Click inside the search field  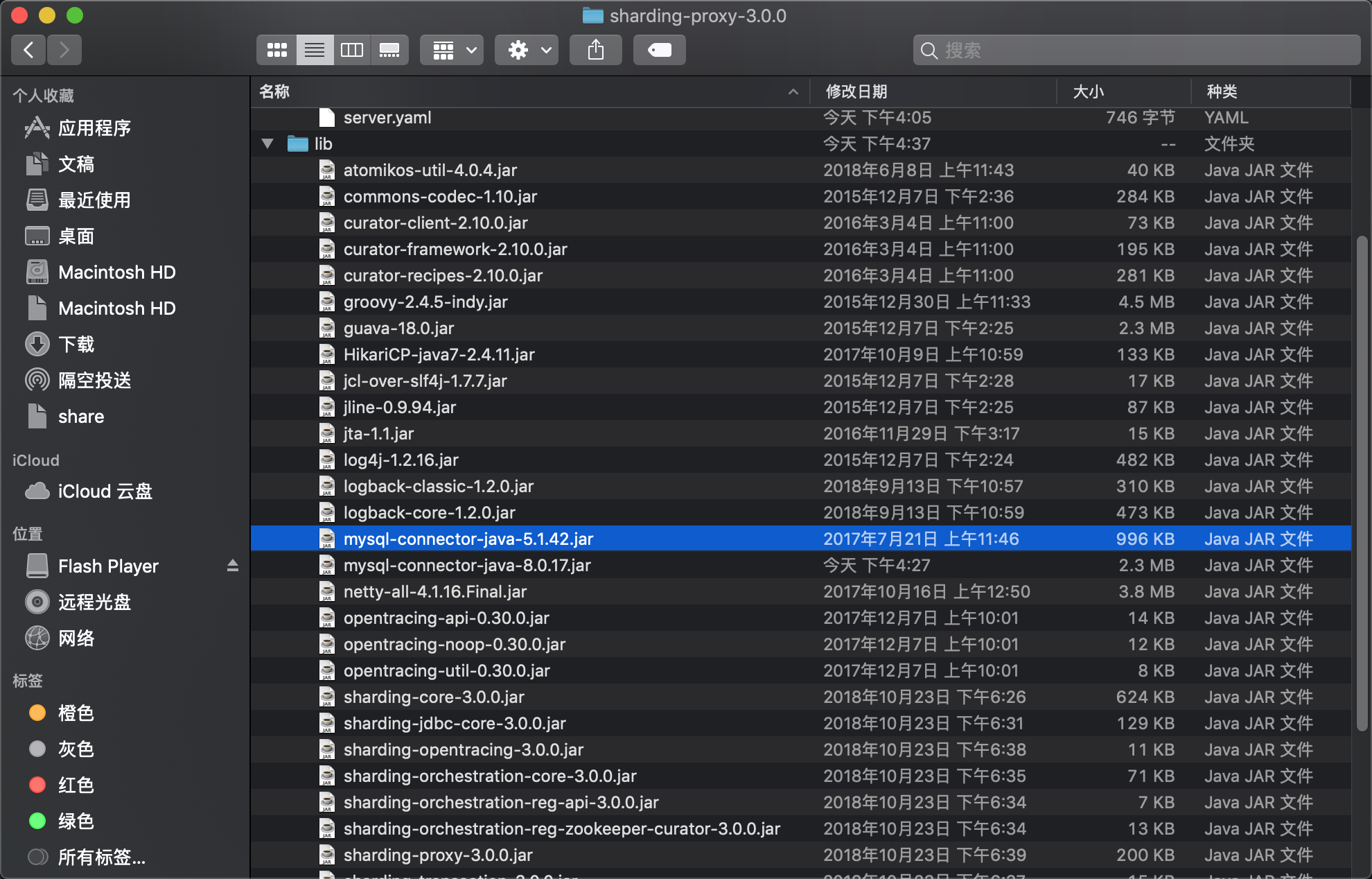[x=1136, y=50]
